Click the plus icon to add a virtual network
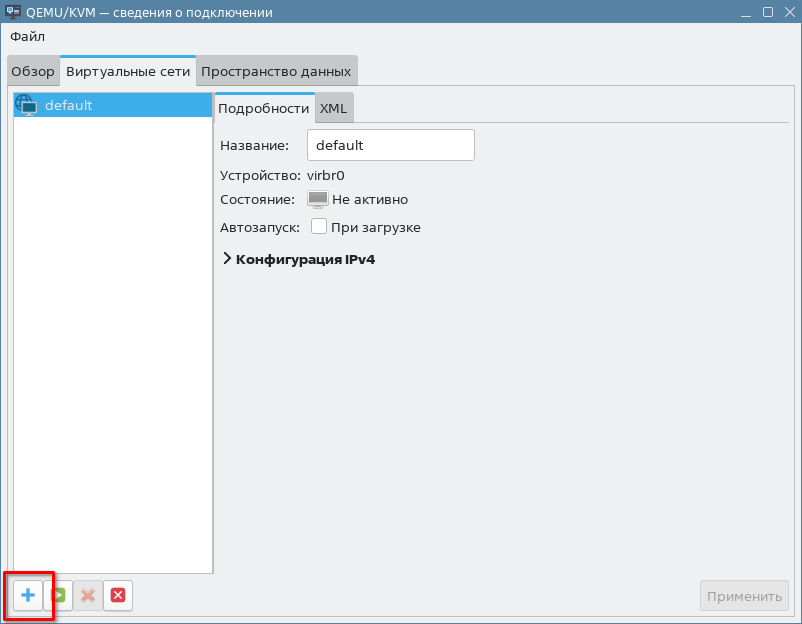802x624 pixels. [x=28, y=596]
